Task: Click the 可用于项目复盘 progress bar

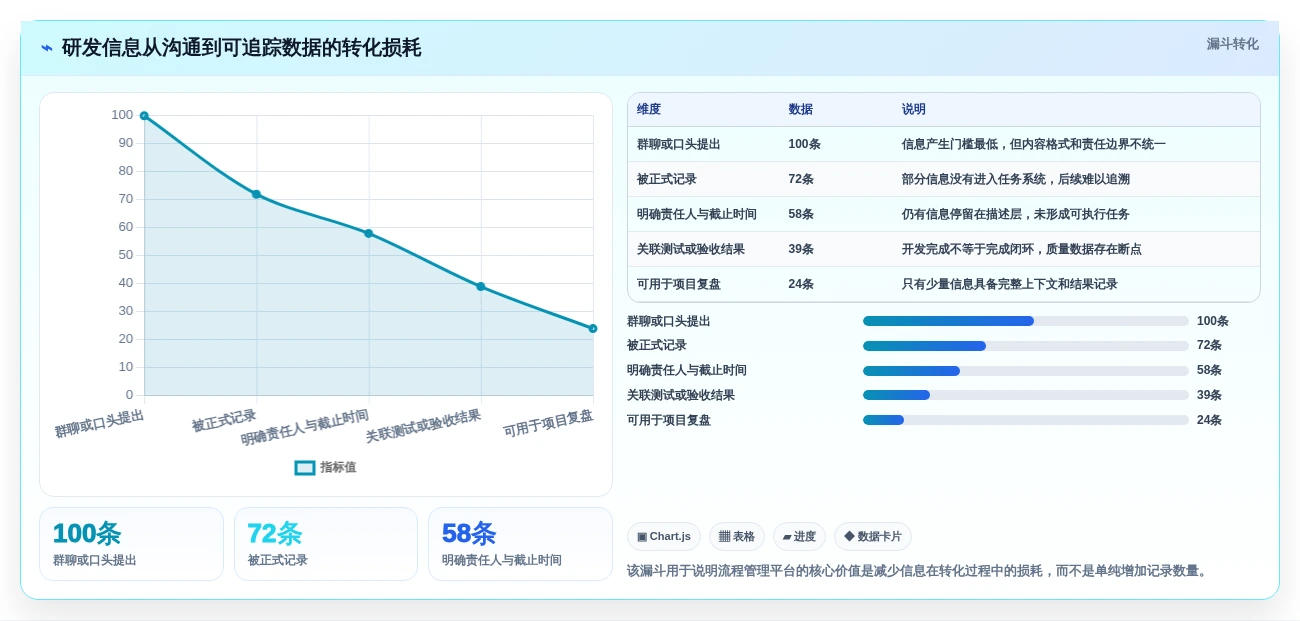Action: pyautogui.click(x=1026, y=420)
